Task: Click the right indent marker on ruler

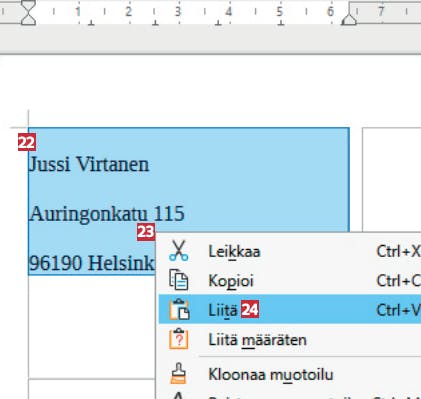Action: [349, 19]
